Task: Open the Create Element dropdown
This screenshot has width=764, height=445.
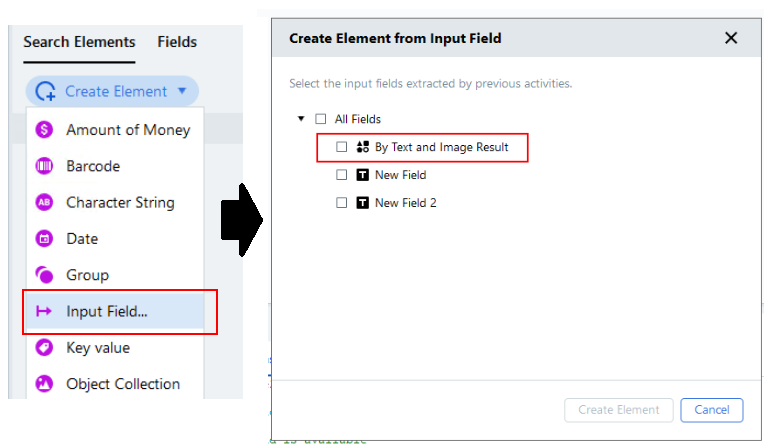Action: coord(112,91)
